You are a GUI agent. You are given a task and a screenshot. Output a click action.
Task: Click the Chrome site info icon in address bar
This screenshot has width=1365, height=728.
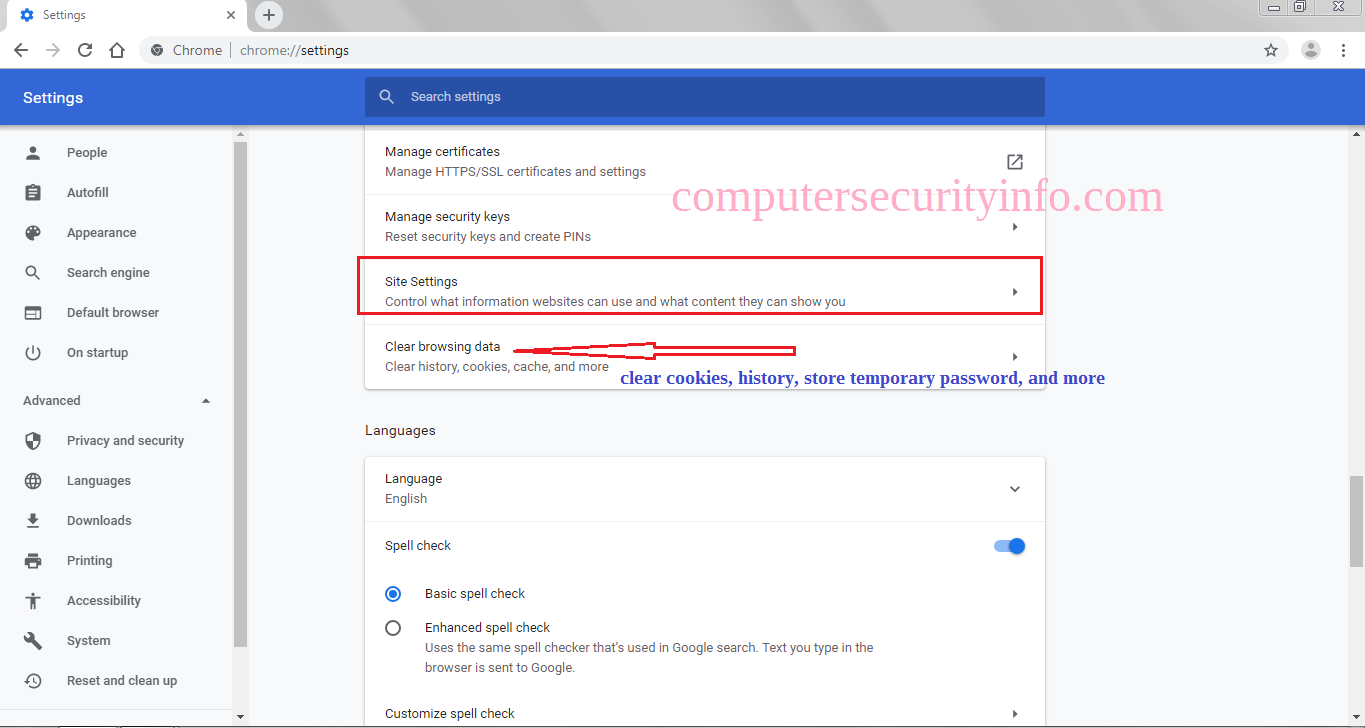[x=156, y=50]
